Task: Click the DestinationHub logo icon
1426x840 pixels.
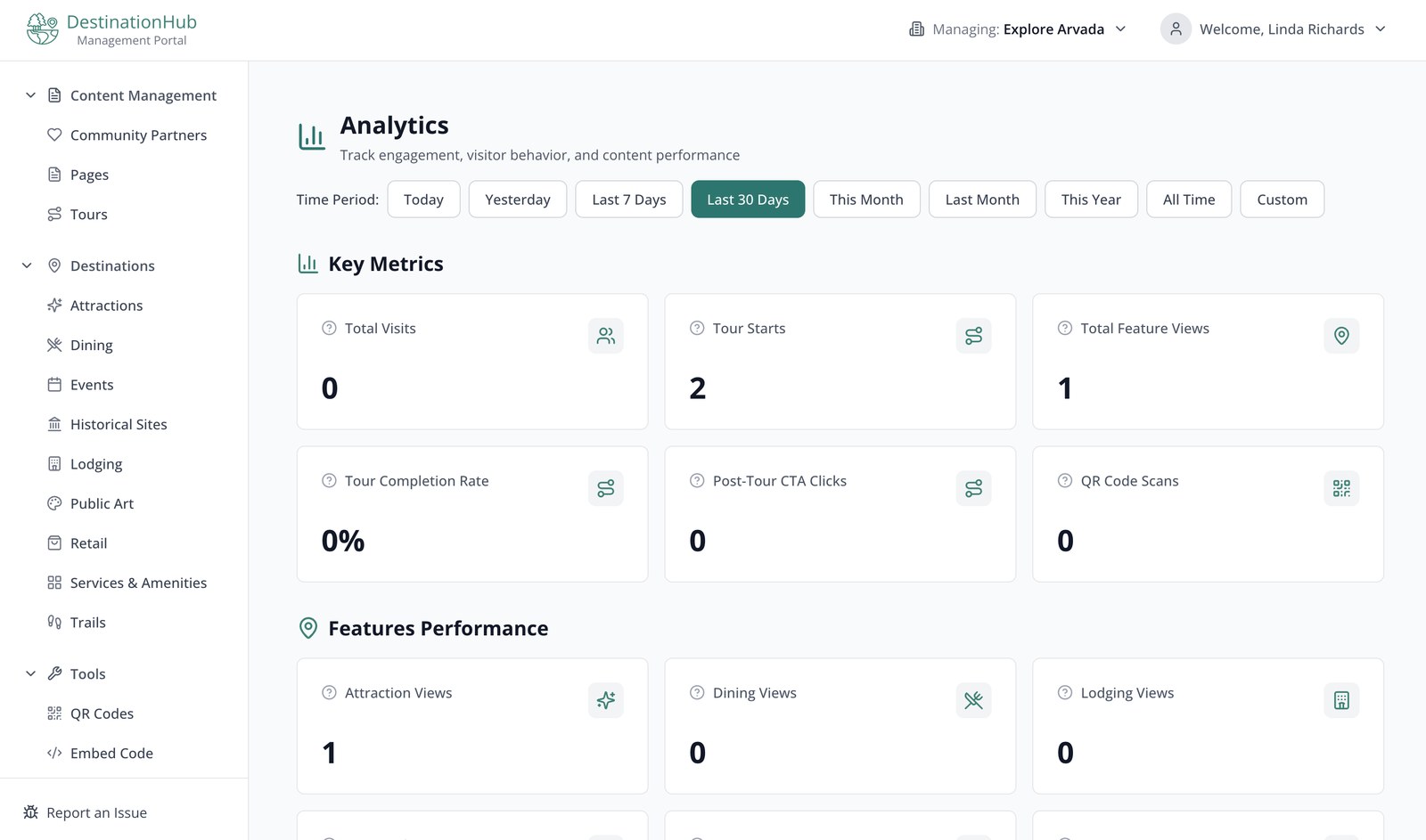Action: coord(42,29)
